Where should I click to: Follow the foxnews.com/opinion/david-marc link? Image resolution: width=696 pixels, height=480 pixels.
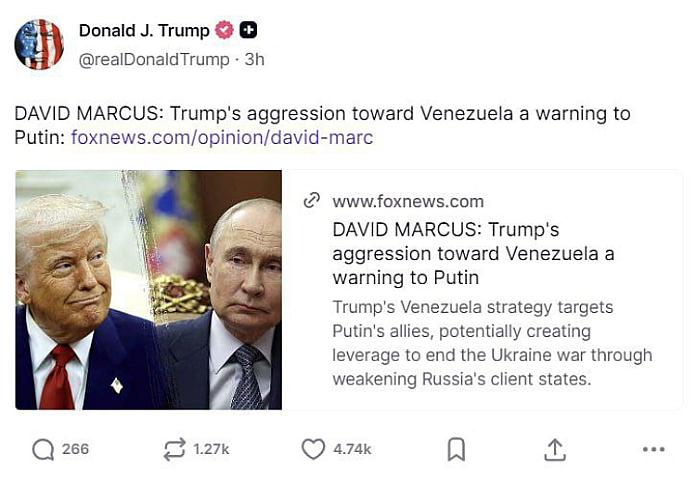(222, 137)
